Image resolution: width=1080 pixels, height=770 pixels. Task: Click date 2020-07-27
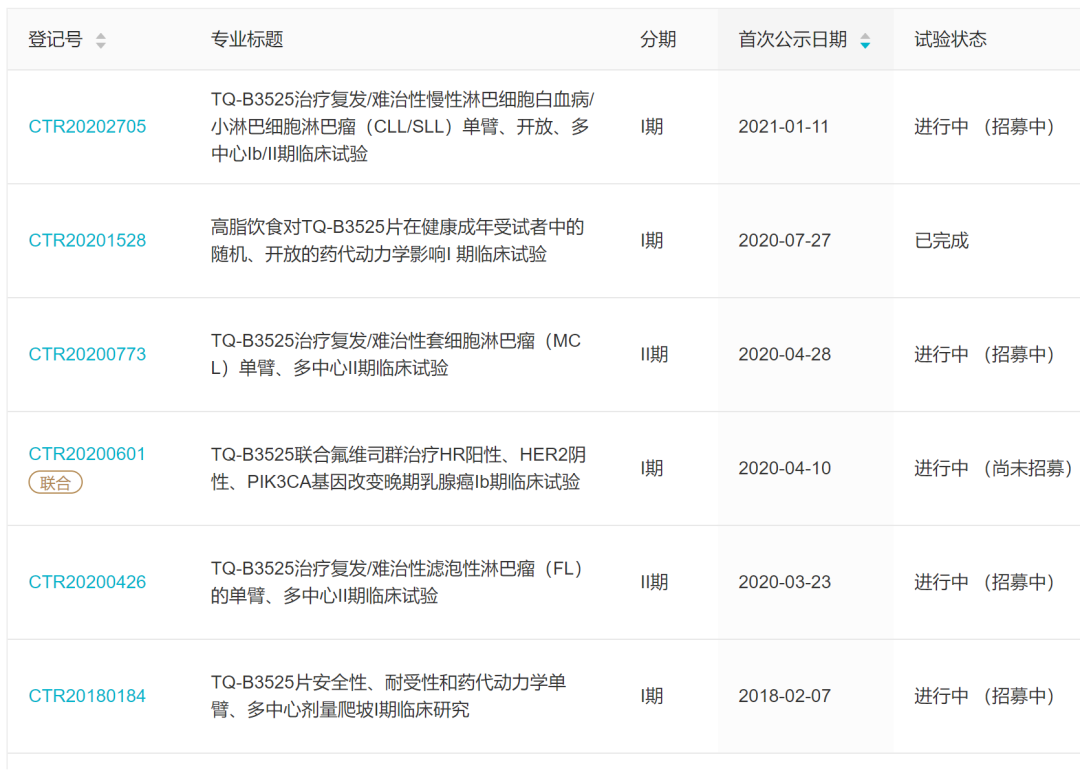click(785, 240)
